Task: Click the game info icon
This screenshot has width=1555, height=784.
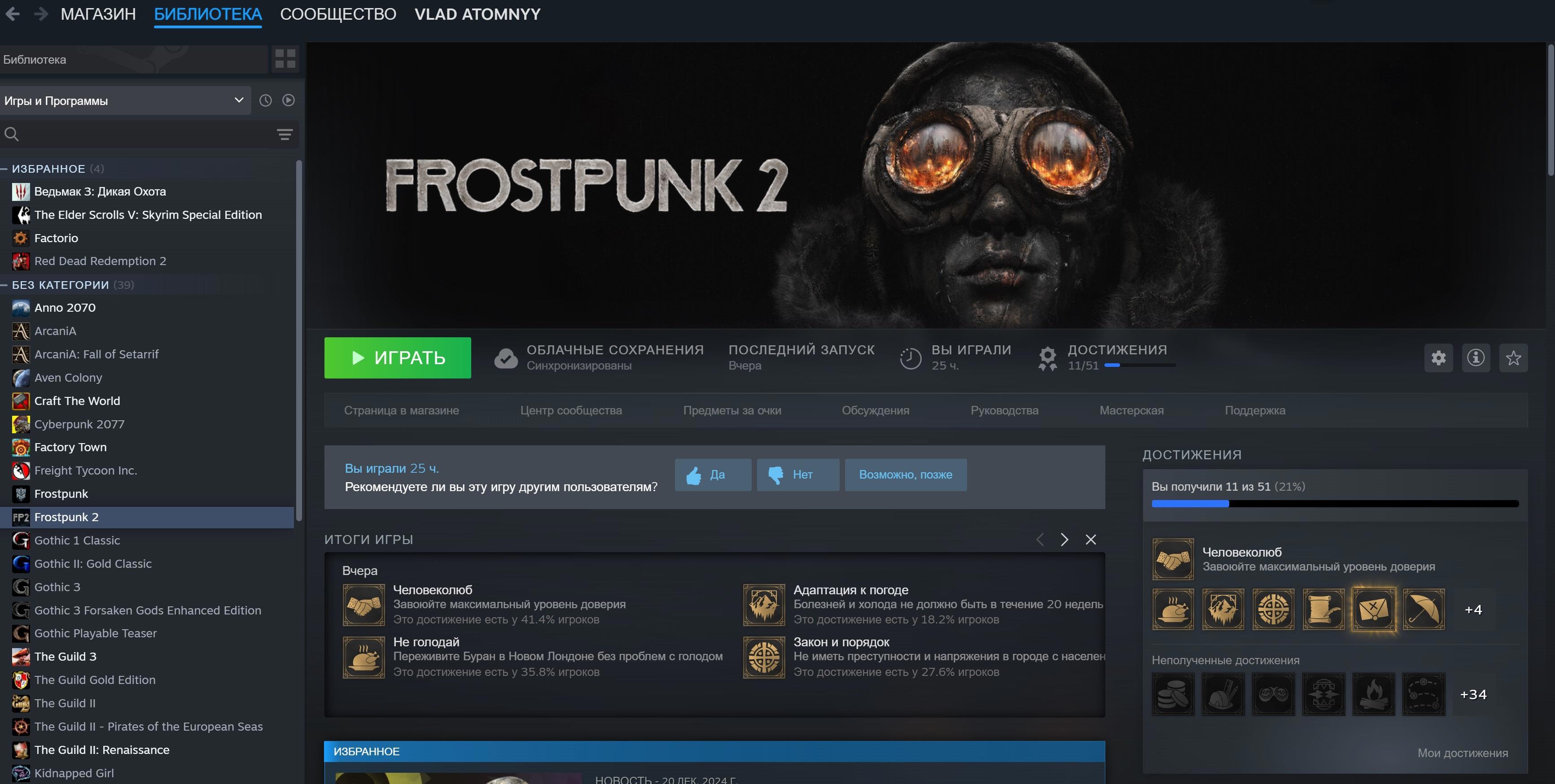Action: pos(1476,358)
